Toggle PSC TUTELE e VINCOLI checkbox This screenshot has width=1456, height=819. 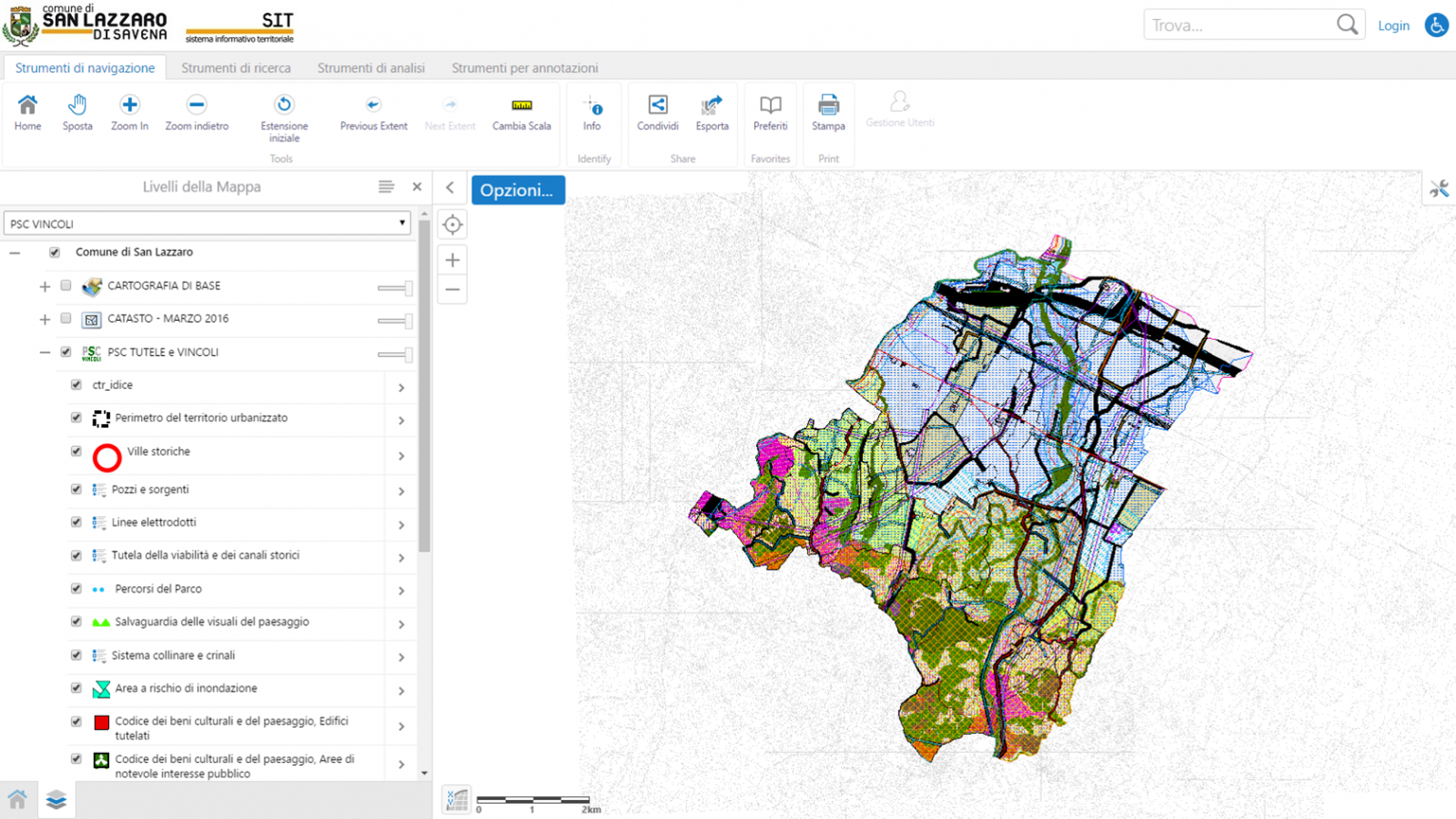coord(66,352)
